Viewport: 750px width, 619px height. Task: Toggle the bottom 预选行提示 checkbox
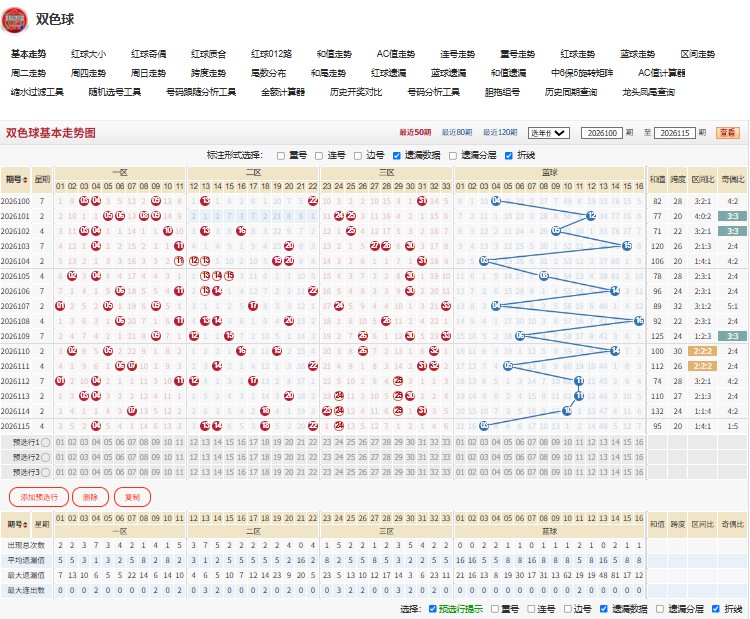pos(432,609)
